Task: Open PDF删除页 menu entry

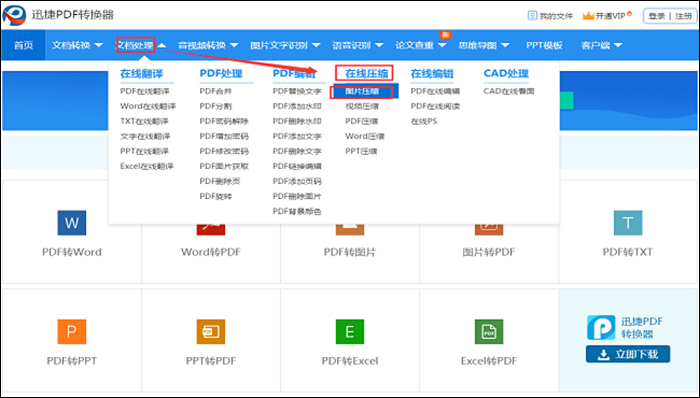Action: 220,181
